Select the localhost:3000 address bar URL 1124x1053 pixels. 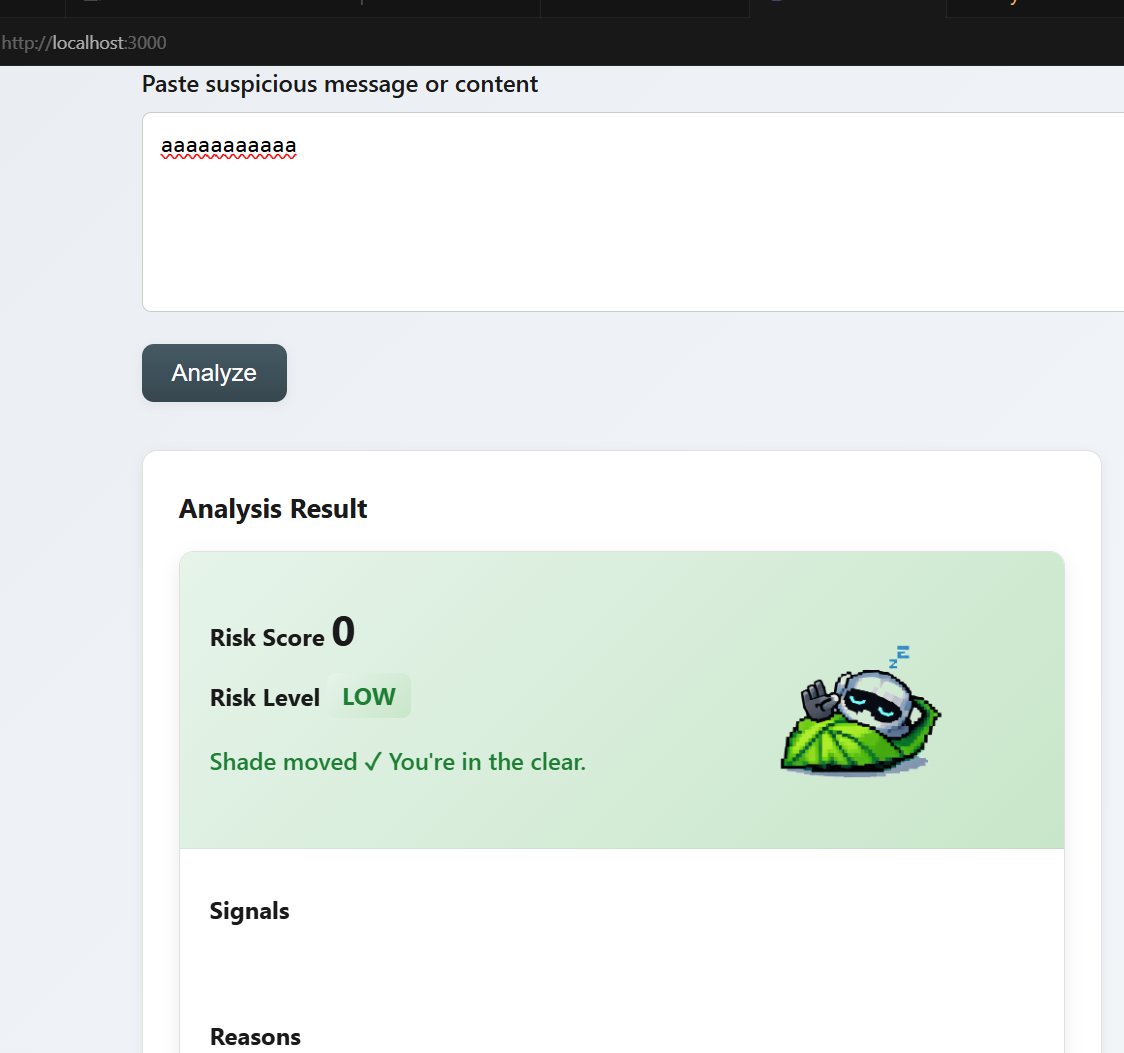click(x=84, y=43)
